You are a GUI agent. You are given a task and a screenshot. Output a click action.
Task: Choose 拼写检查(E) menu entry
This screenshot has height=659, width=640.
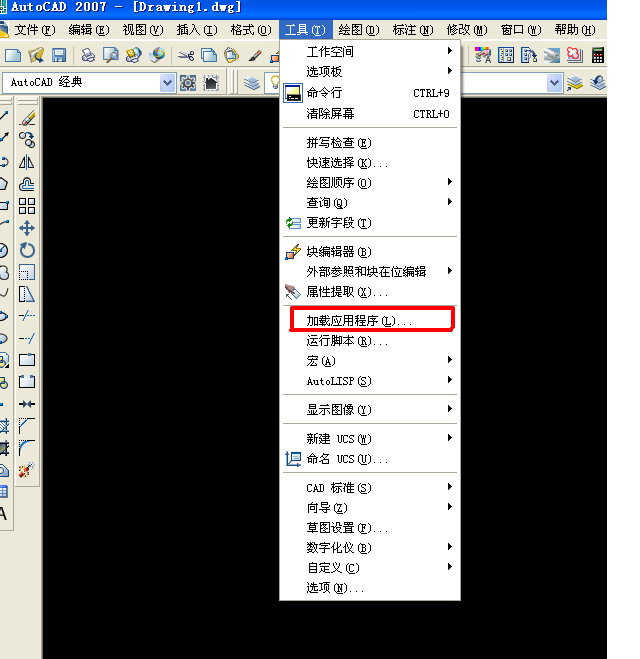370,143
